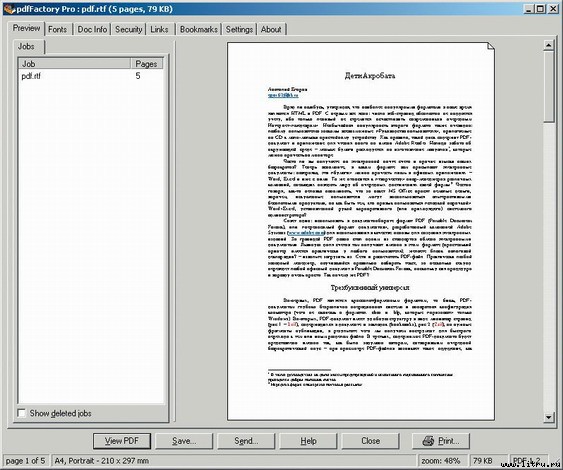This screenshot has height=470, width=563.
Task: Click the scrollbar down arrow
Action: (x=548, y=417)
